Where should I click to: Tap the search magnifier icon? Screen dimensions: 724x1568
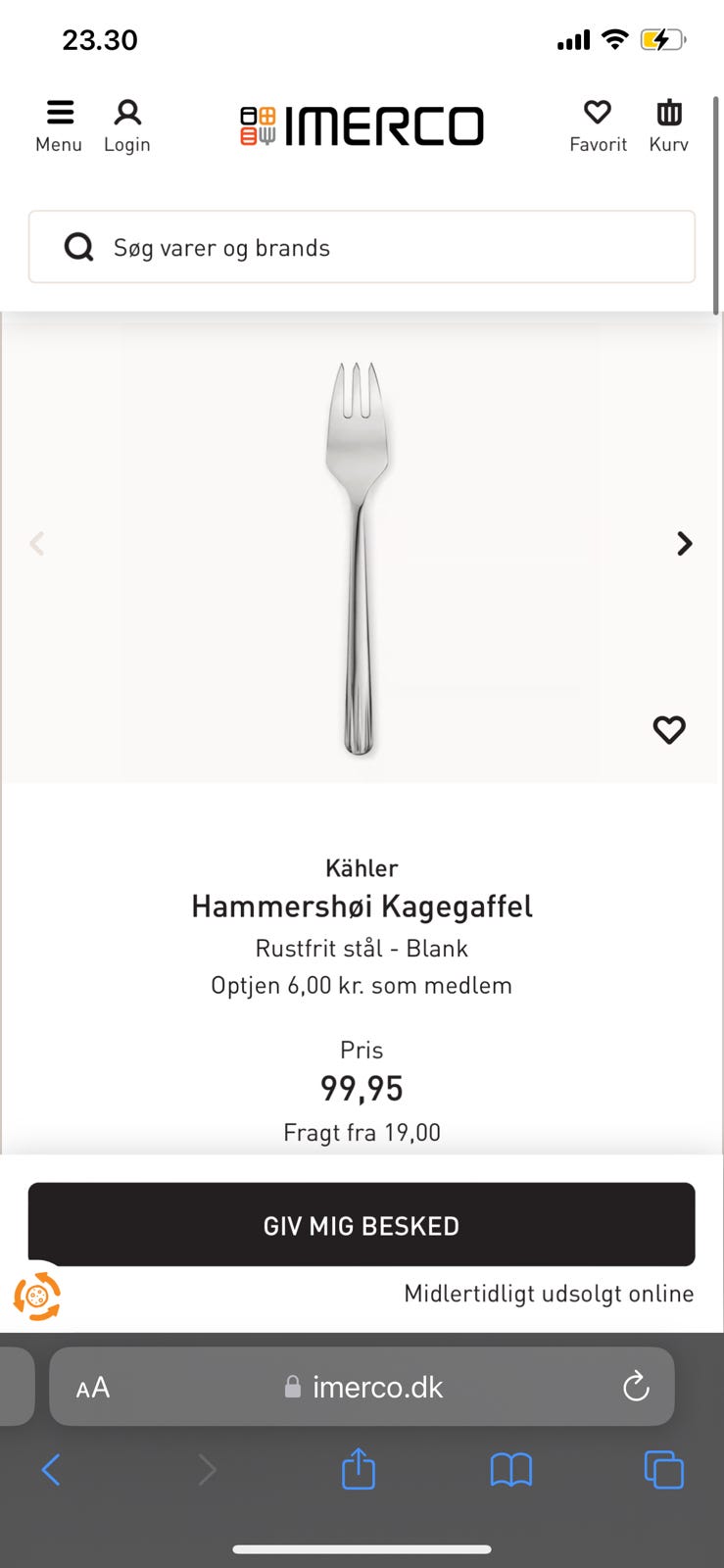78,247
